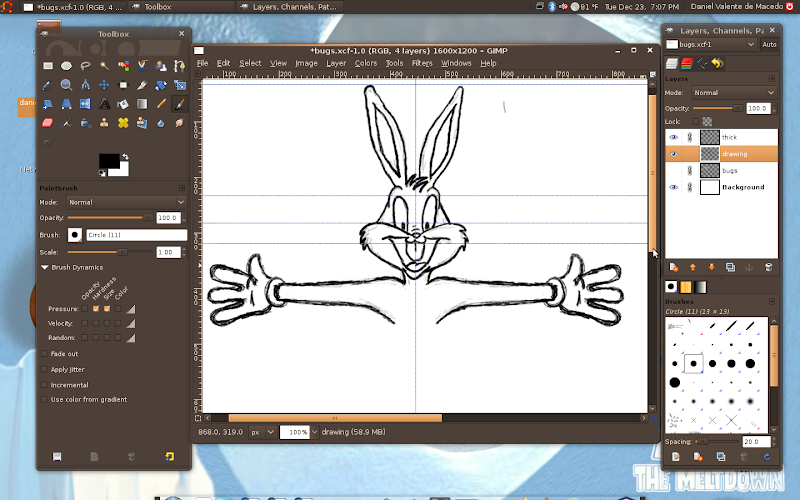The image size is (800, 500).
Task: Raise the selected layer
Action: pos(692,267)
